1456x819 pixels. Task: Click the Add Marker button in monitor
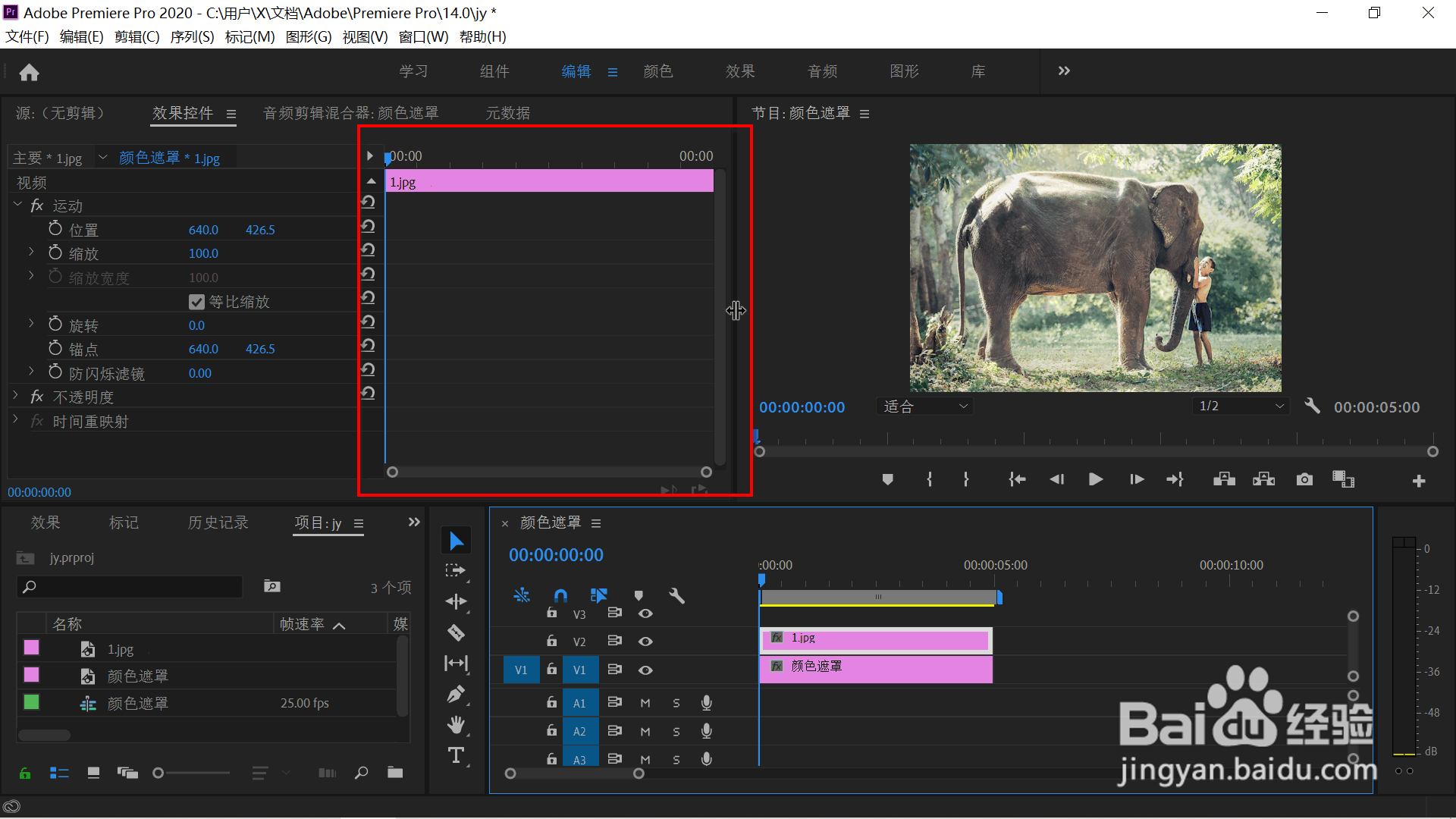coord(888,479)
